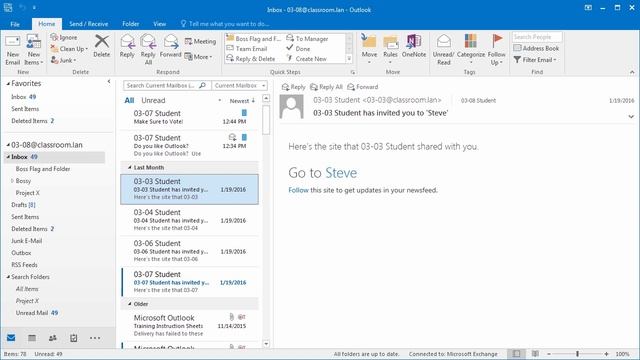This screenshot has height=360, width=640.
Task: Flag the 'Make Sure to Vote!' message
Action: [x=244, y=113]
